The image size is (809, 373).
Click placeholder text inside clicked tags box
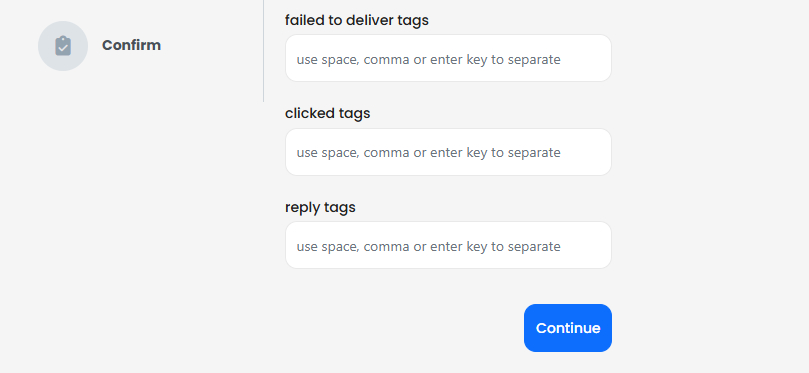pos(428,153)
